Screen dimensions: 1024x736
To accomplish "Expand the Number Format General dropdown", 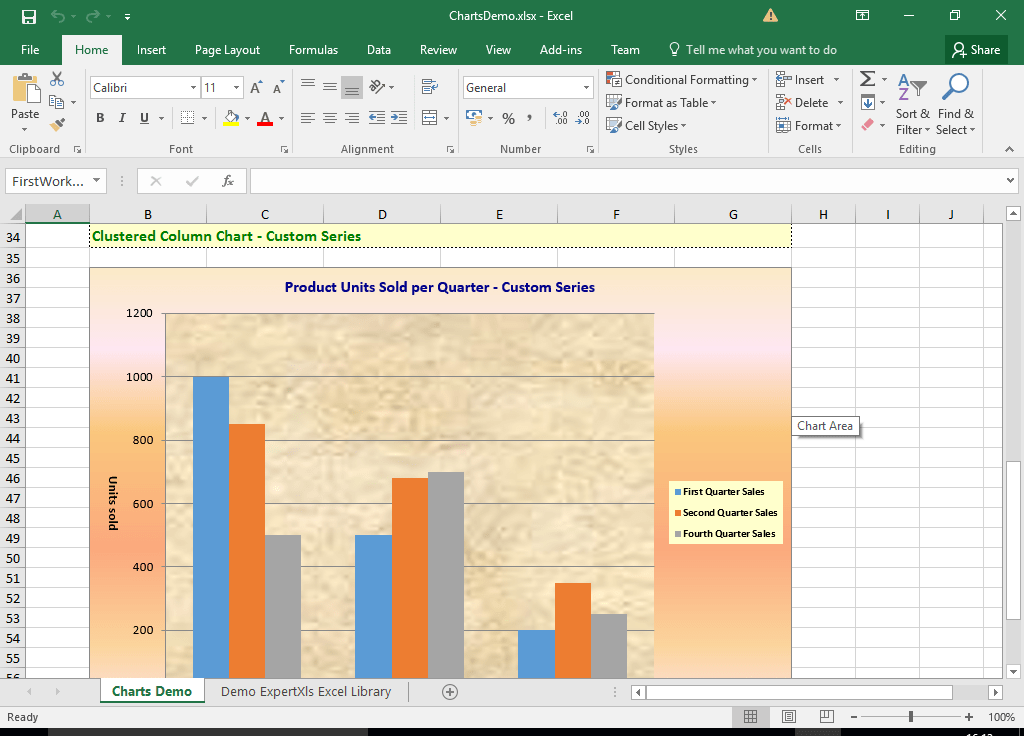I will point(588,87).
